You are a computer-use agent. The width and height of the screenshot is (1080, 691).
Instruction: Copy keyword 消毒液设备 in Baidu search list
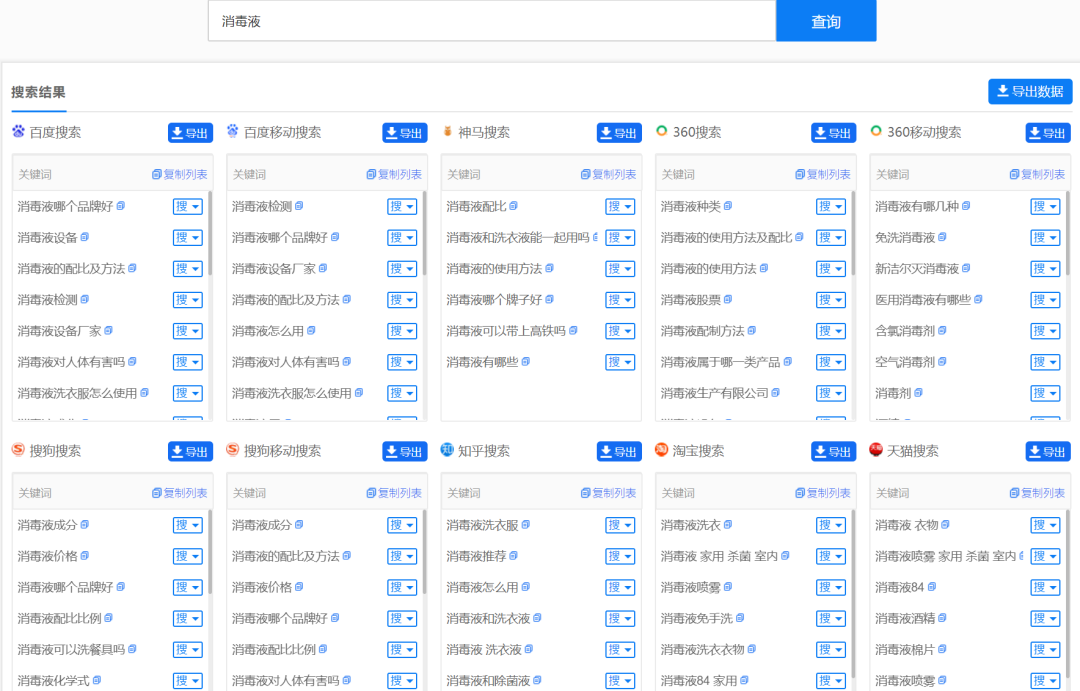coord(85,237)
